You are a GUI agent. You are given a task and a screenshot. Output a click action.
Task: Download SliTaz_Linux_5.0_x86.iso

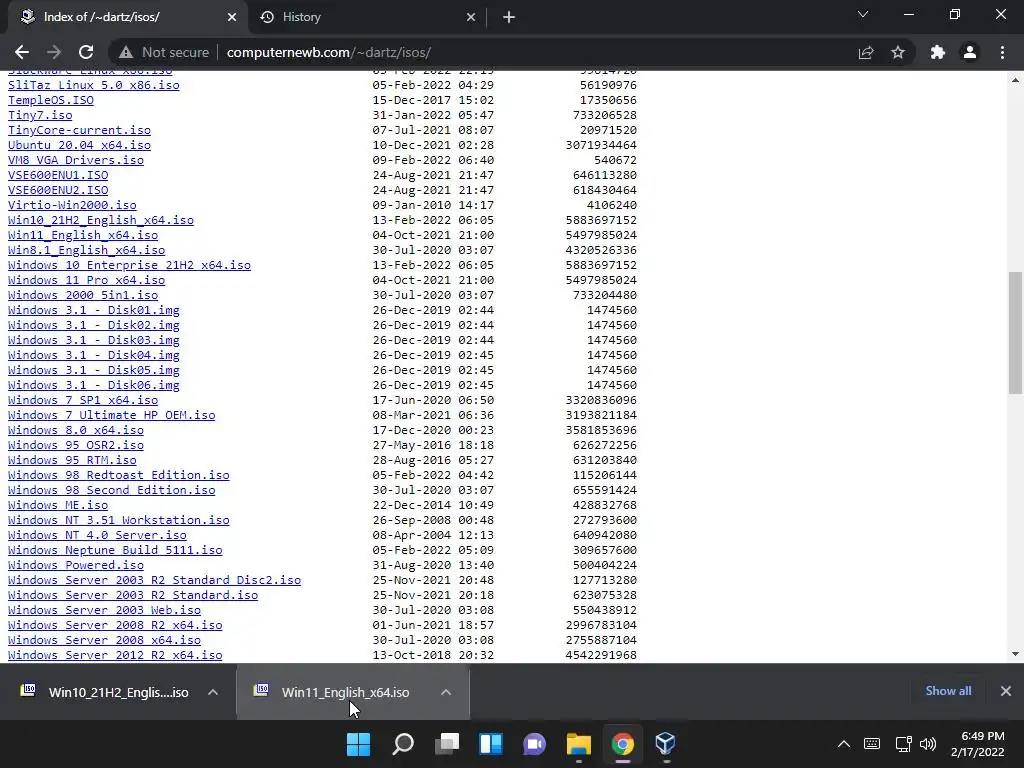[93, 85]
